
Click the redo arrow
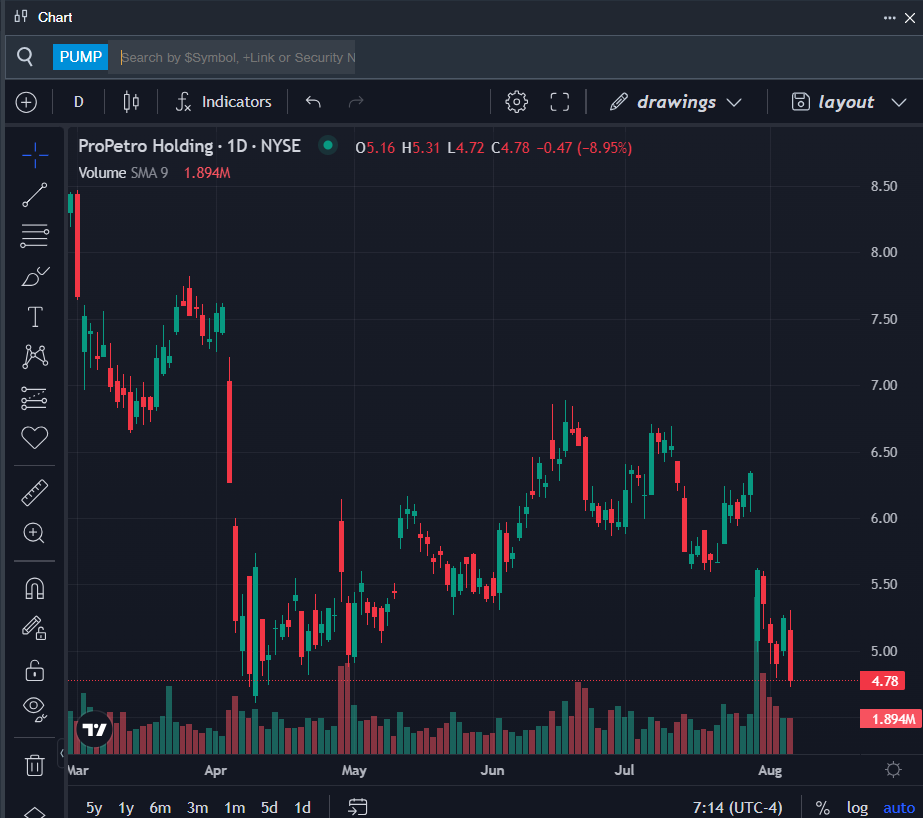tap(356, 102)
